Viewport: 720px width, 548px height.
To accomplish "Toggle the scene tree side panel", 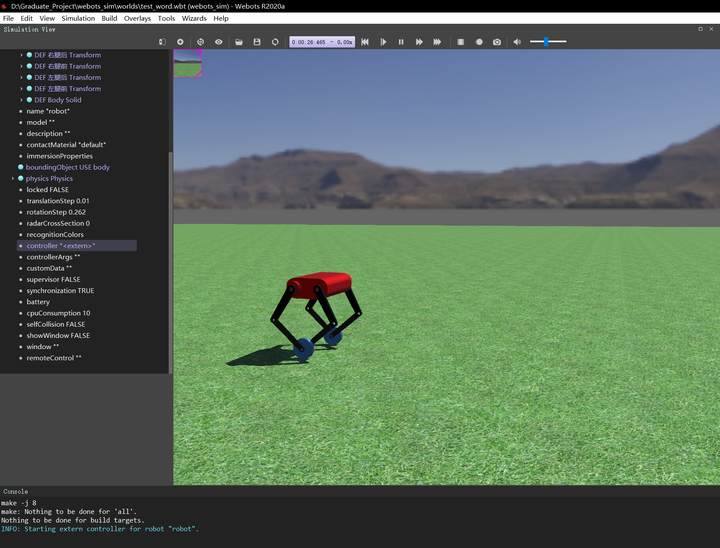I will coord(162,42).
